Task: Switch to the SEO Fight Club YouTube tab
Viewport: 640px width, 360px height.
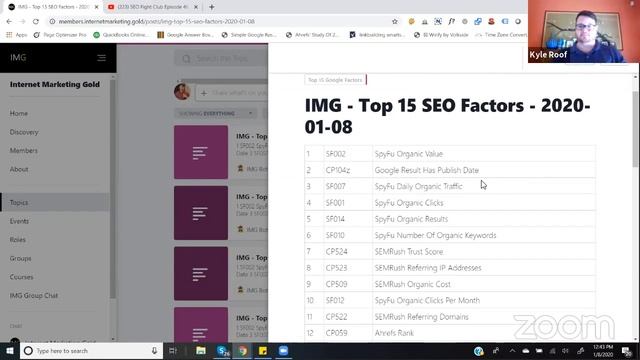Action: pyautogui.click(x=153, y=7)
